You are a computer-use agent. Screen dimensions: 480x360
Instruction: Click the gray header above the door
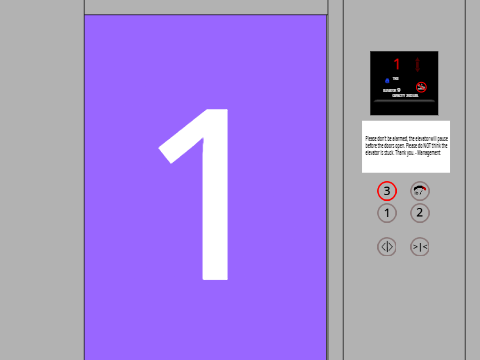[x=206, y=7]
